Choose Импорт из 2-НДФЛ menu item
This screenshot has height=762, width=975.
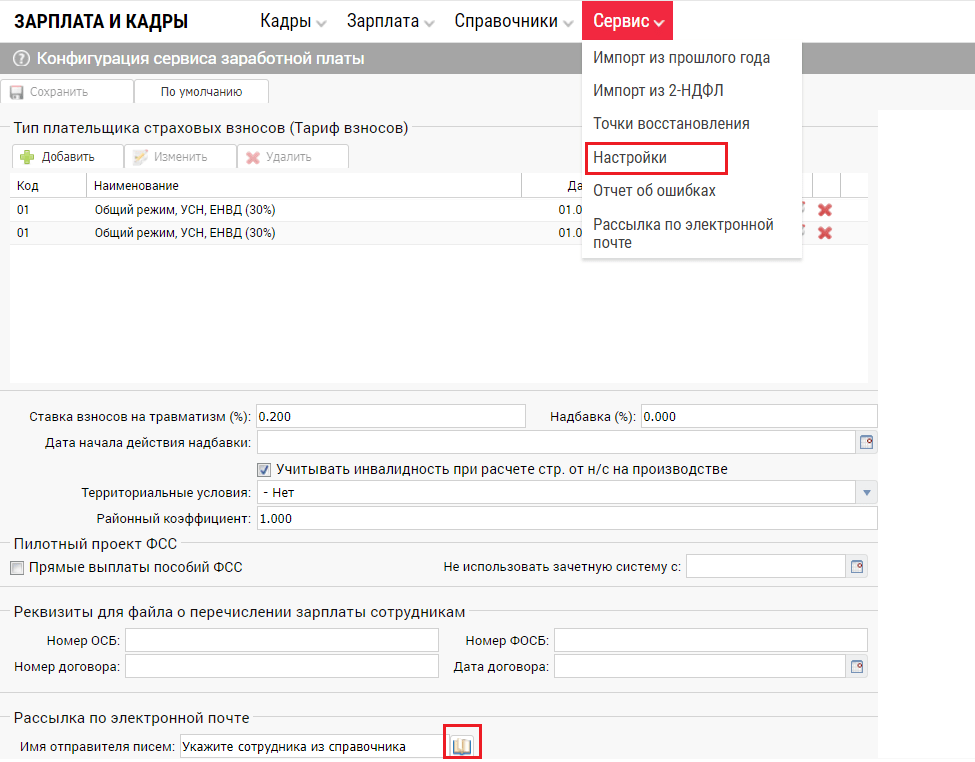[658, 91]
